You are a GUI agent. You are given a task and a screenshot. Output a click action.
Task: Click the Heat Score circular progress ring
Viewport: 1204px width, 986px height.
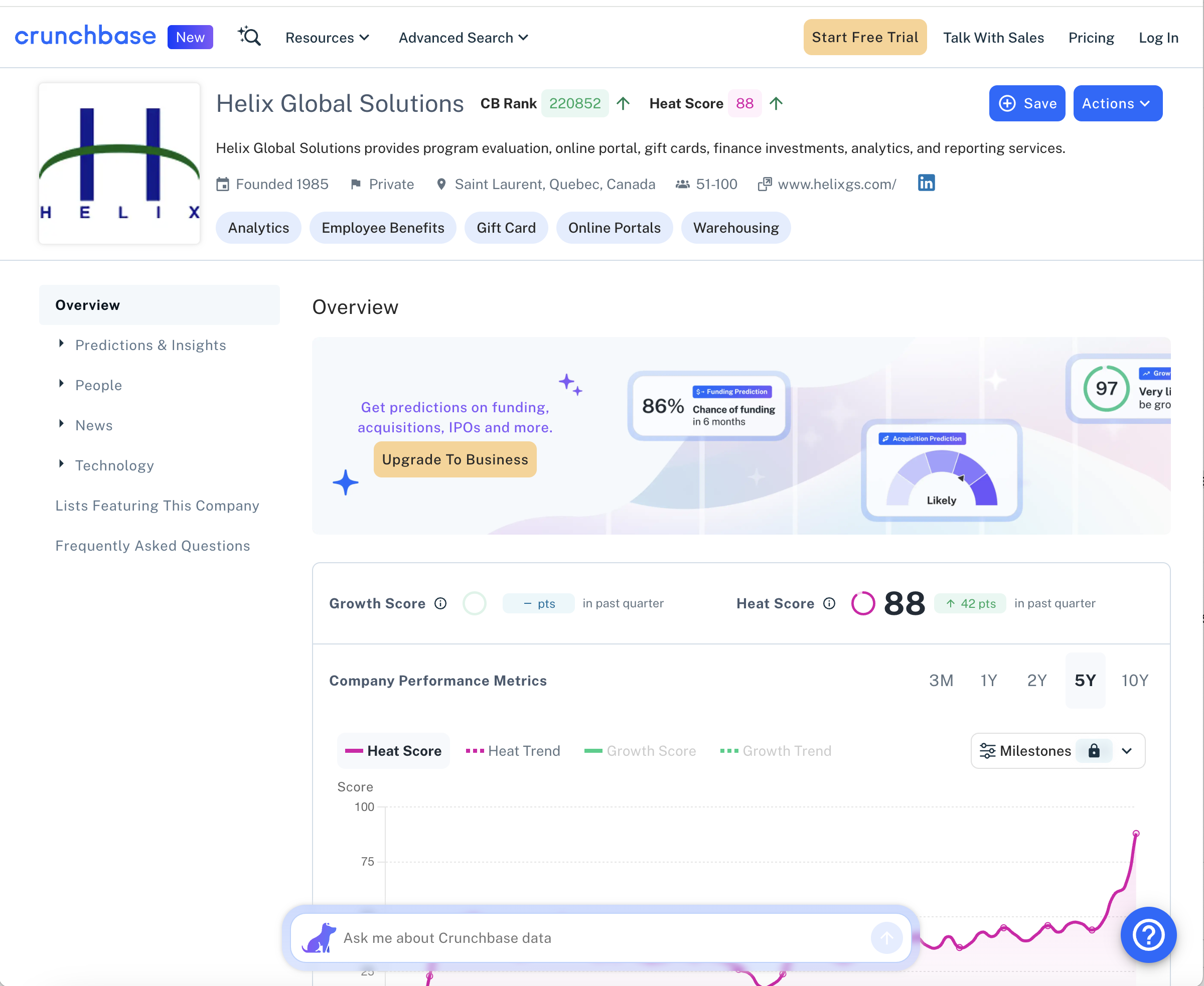pyautogui.click(x=863, y=603)
